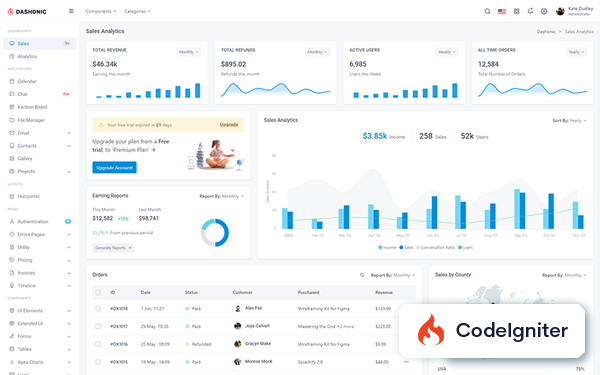Click the Forms pencil icon
This screenshot has height=375, width=600.
[x=11, y=336]
